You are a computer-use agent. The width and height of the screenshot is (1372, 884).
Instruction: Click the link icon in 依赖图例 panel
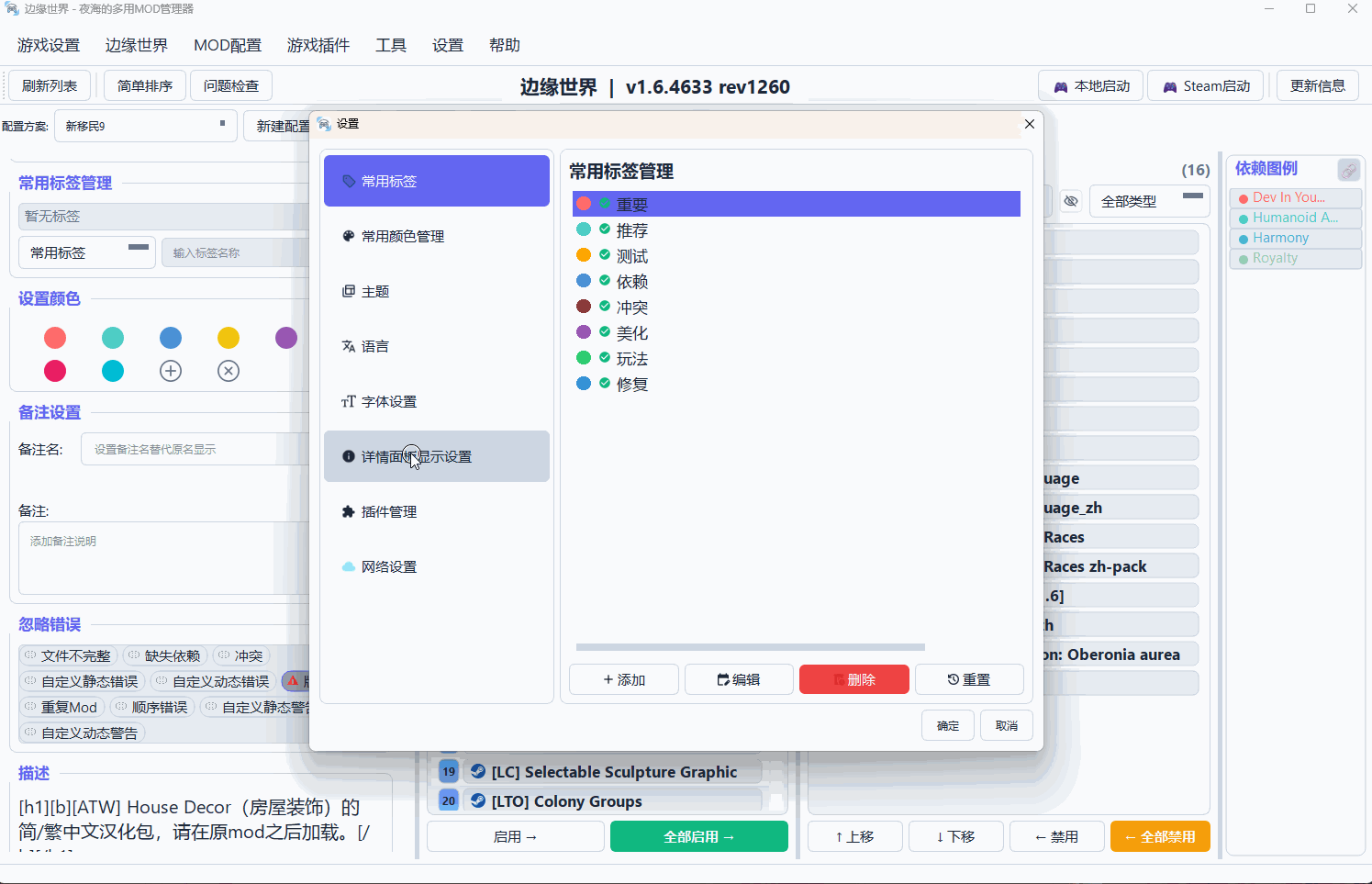point(1349,170)
